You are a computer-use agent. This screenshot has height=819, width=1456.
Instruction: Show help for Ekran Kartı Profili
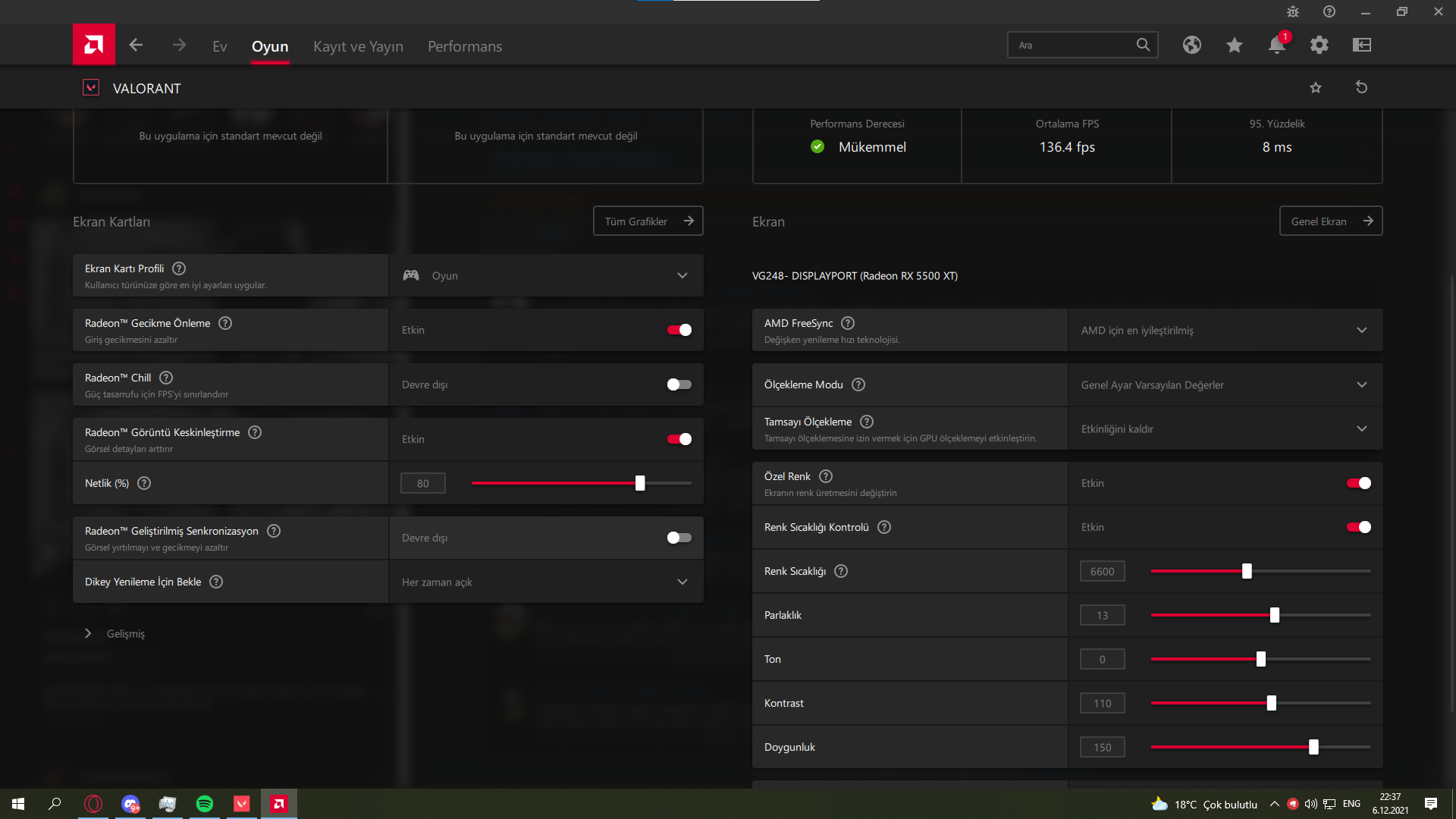point(179,268)
